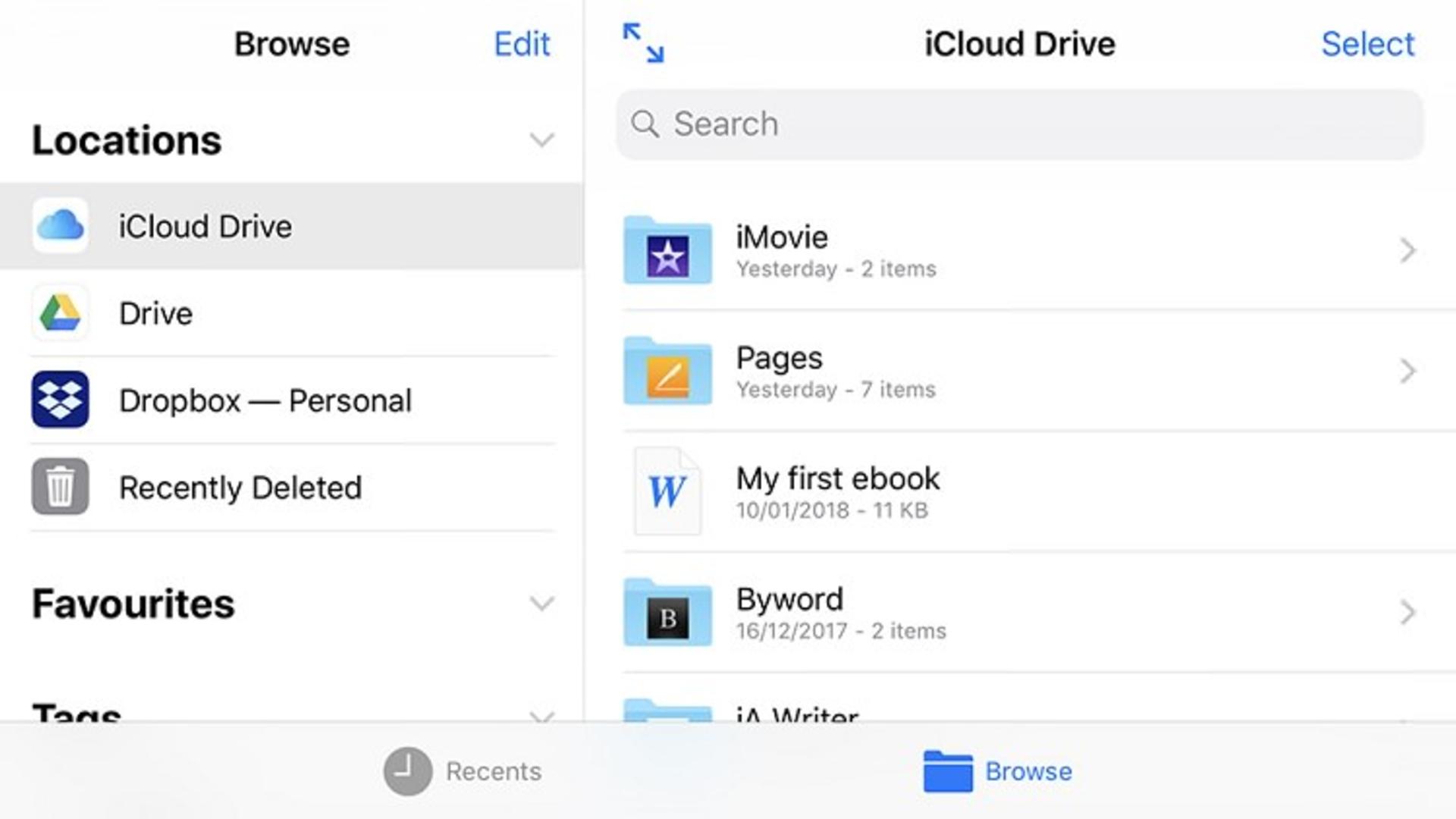Click the Byword folder name

click(x=789, y=600)
